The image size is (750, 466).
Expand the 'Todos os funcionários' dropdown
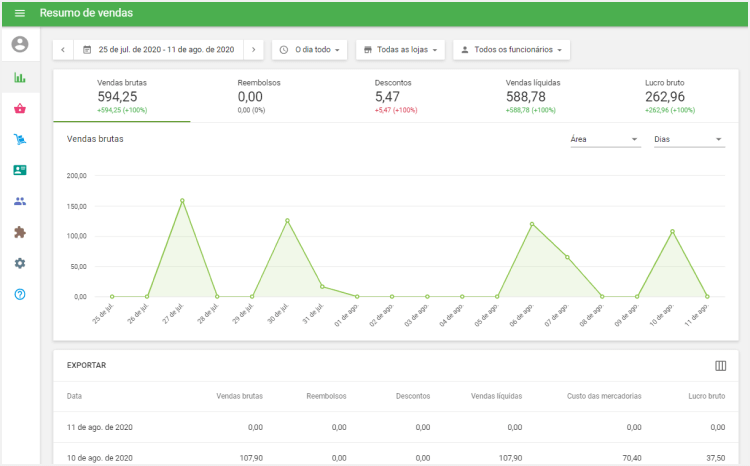coord(510,49)
